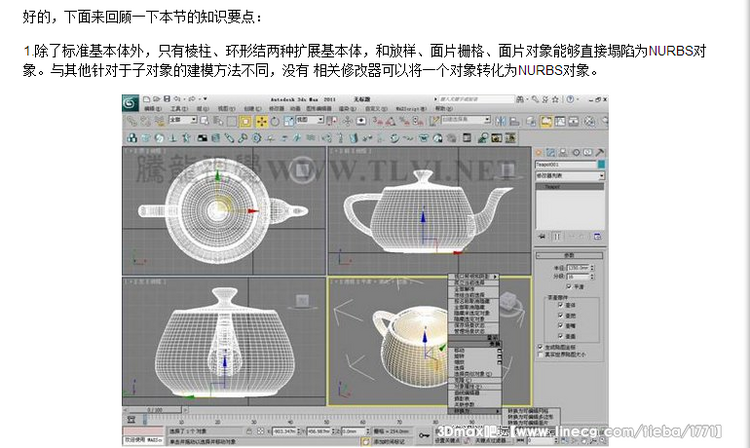Image resolution: width=750 pixels, height=448 pixels.
Task: Choose the Select Object arrow tool
Action: tap(204, 121)
